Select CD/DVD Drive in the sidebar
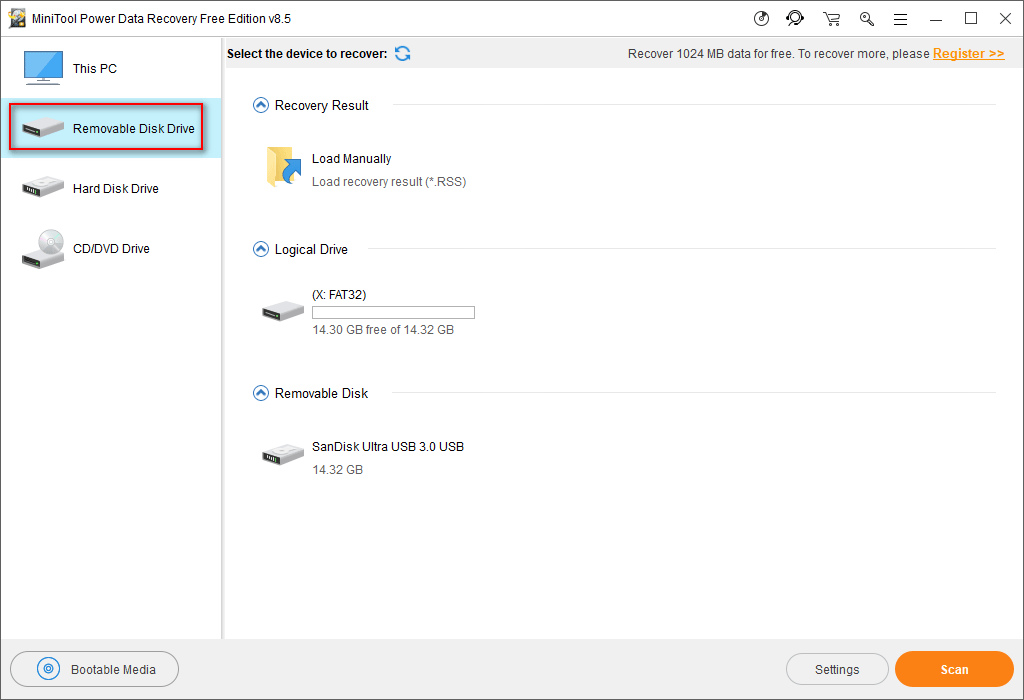This screenshot has width=1024, height=700. tap(111, 249)
